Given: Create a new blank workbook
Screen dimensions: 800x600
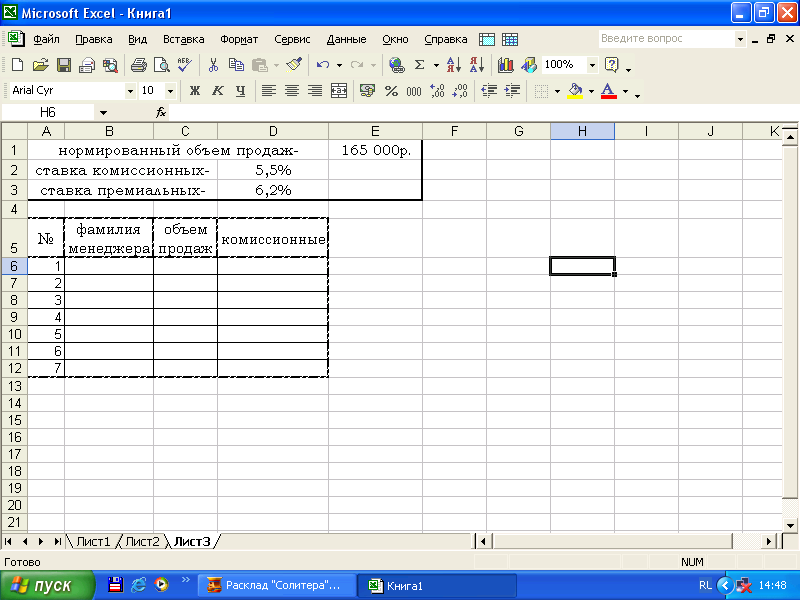Looking at the screenshot, I should click(x=17, y=65).
